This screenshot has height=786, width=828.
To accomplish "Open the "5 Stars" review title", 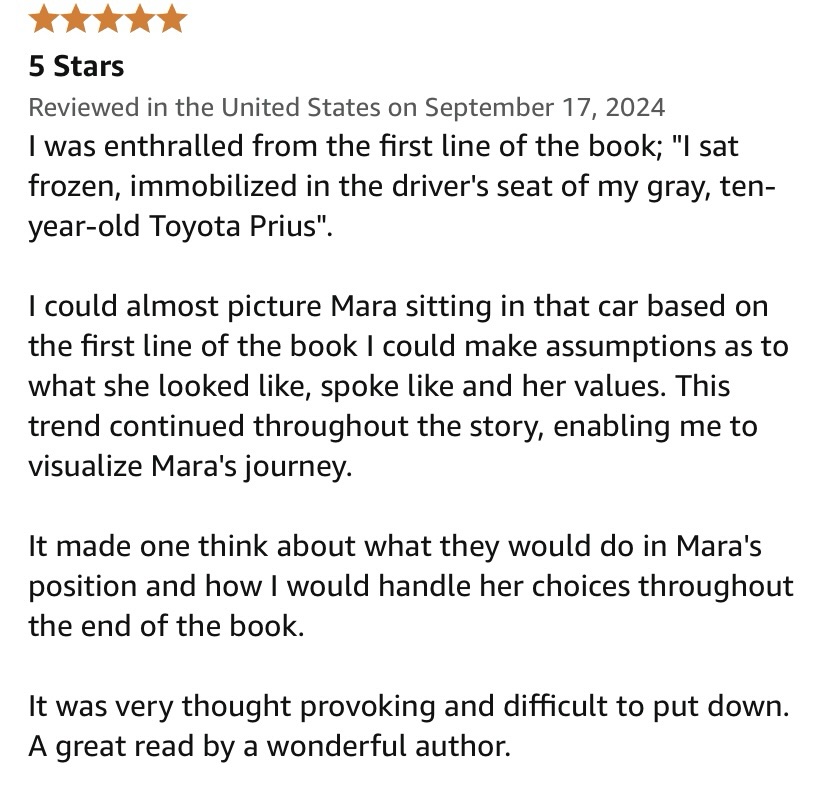I will coord(76,67).
